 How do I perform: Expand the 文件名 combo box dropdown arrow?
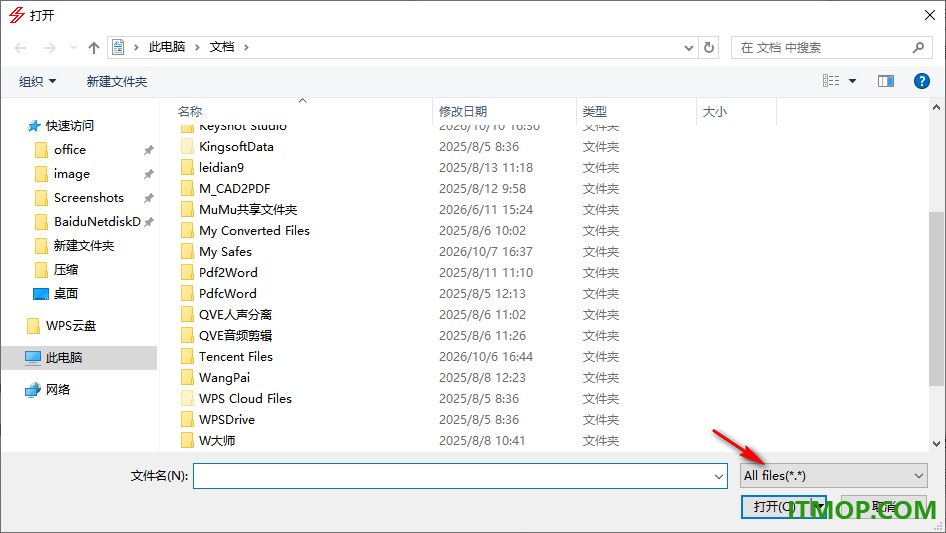[x=719, y=476]
